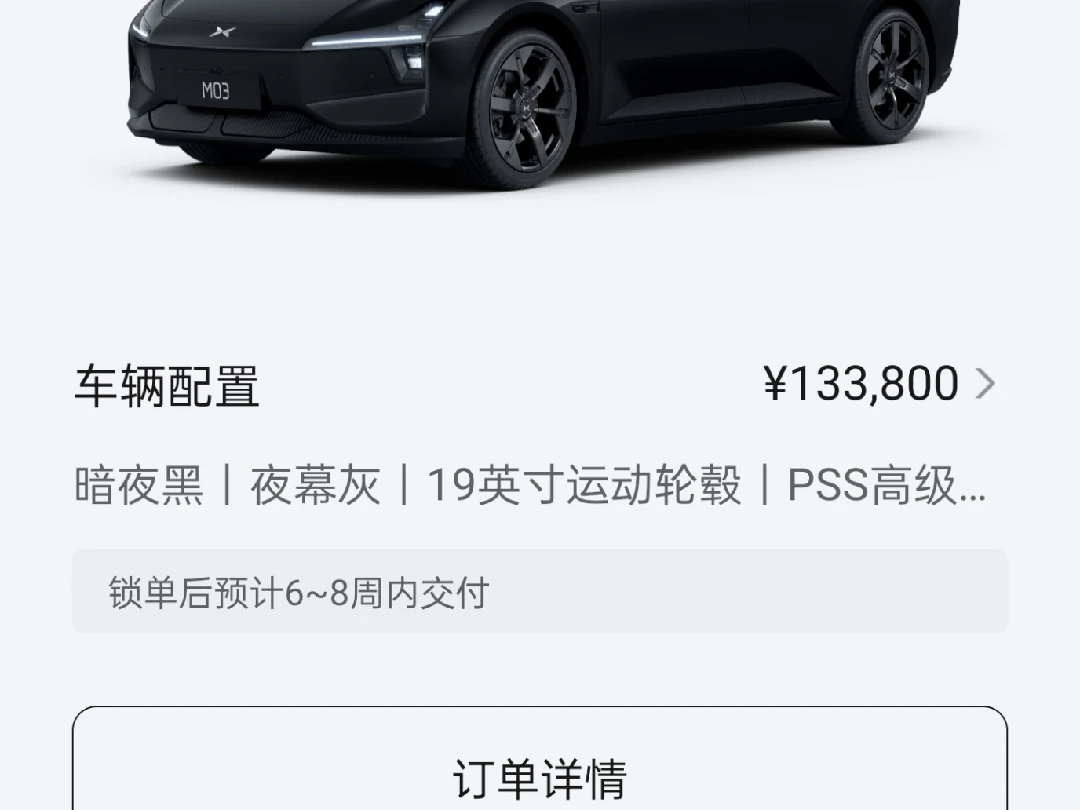Tap the center cap of front wheel
The width and height of the screenshot is (1080, 810).
point(528,110)
